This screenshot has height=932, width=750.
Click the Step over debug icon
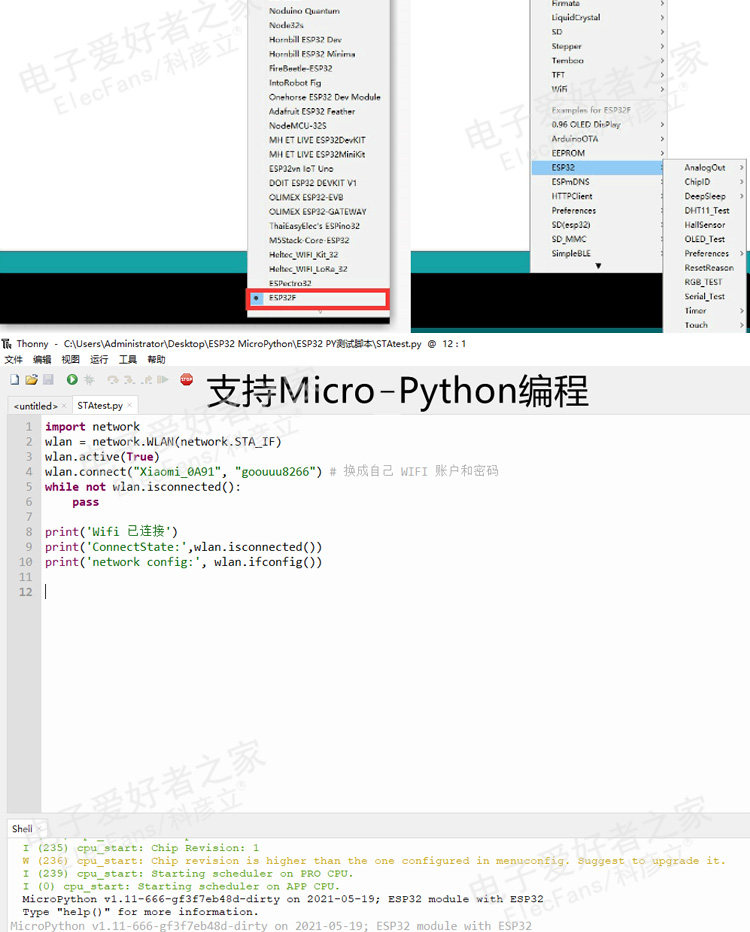coord(113,379)
